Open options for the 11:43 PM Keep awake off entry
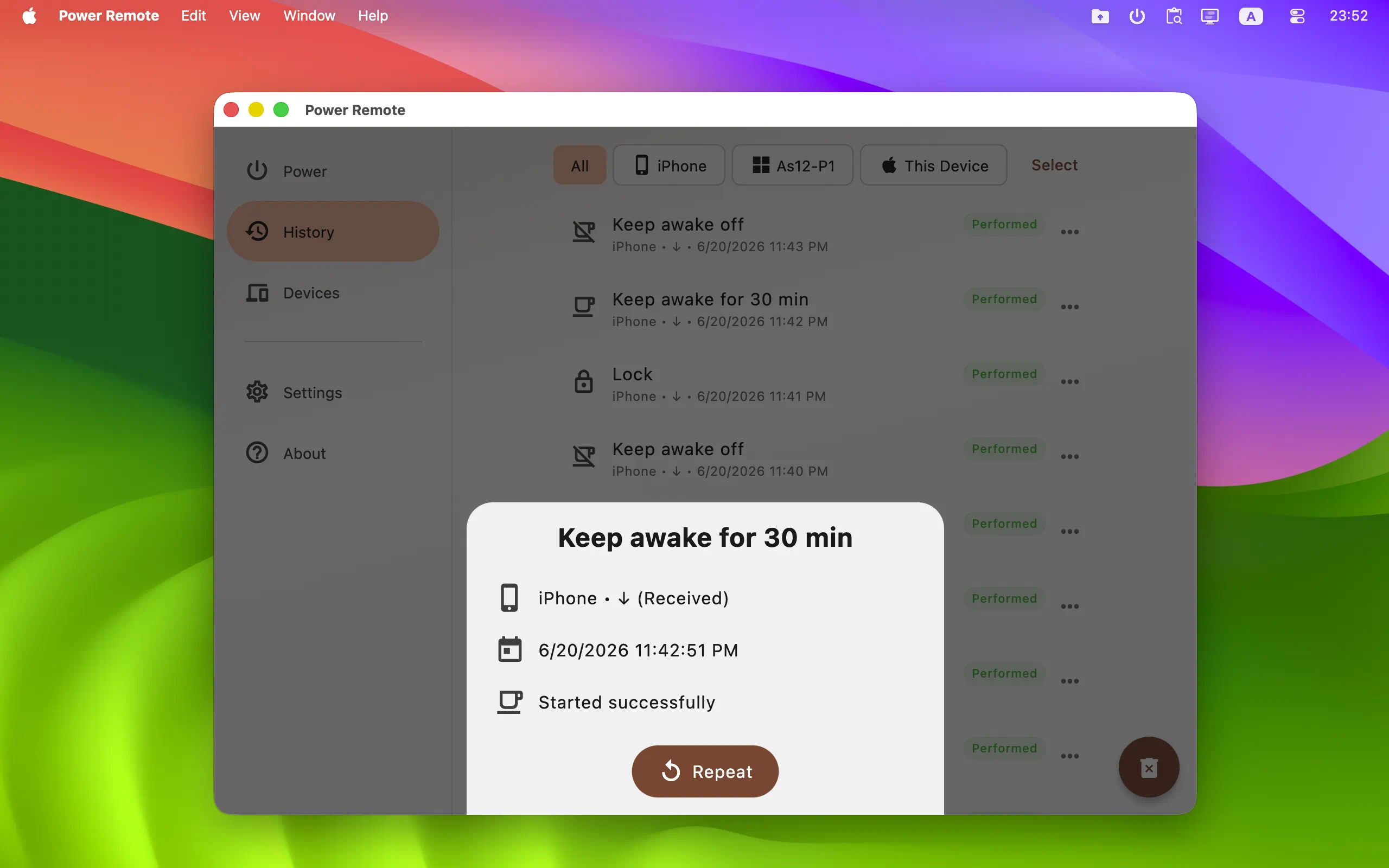 point(1070,232)
